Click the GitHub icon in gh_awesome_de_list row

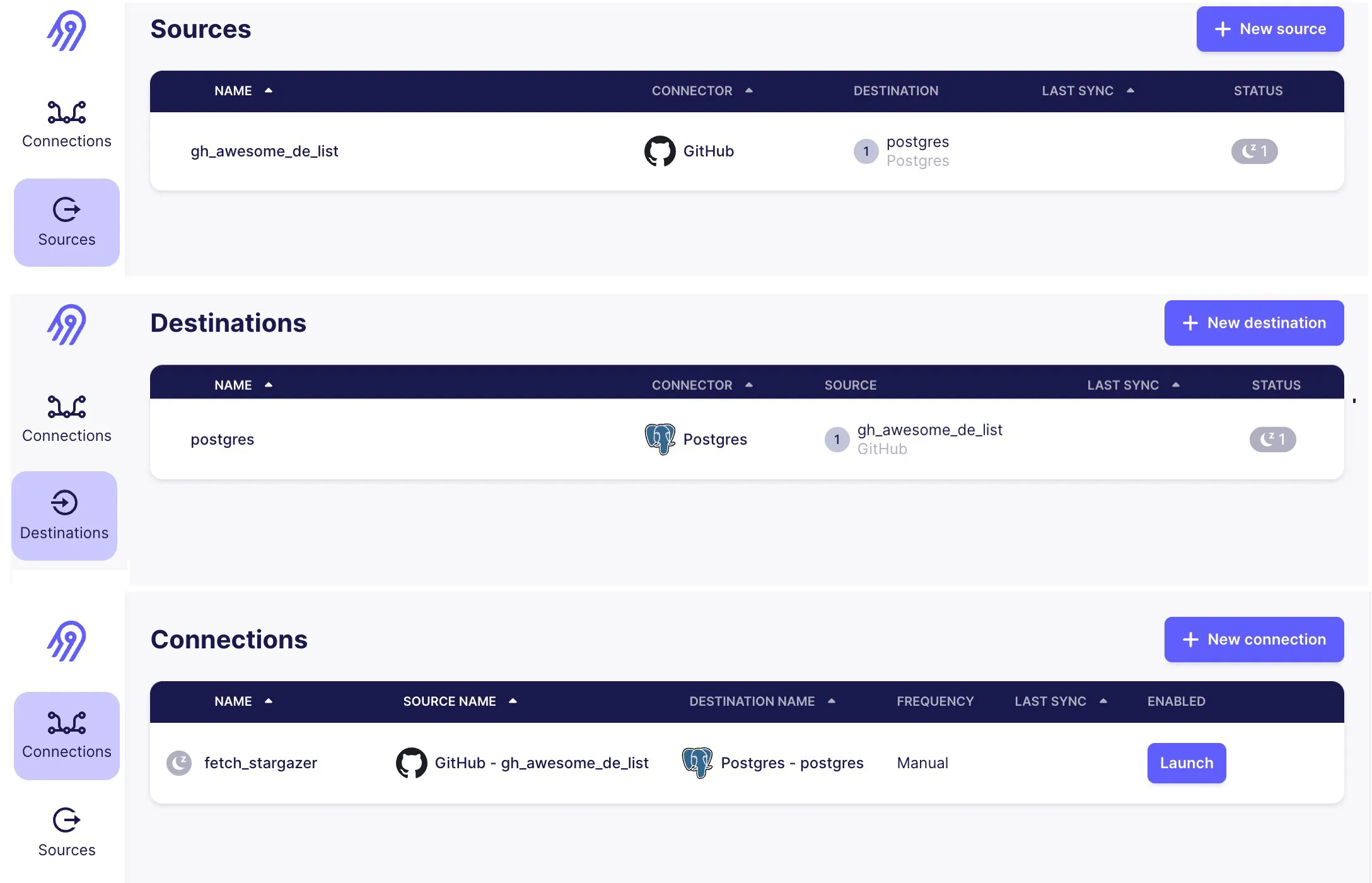click(x=660, y=151)
